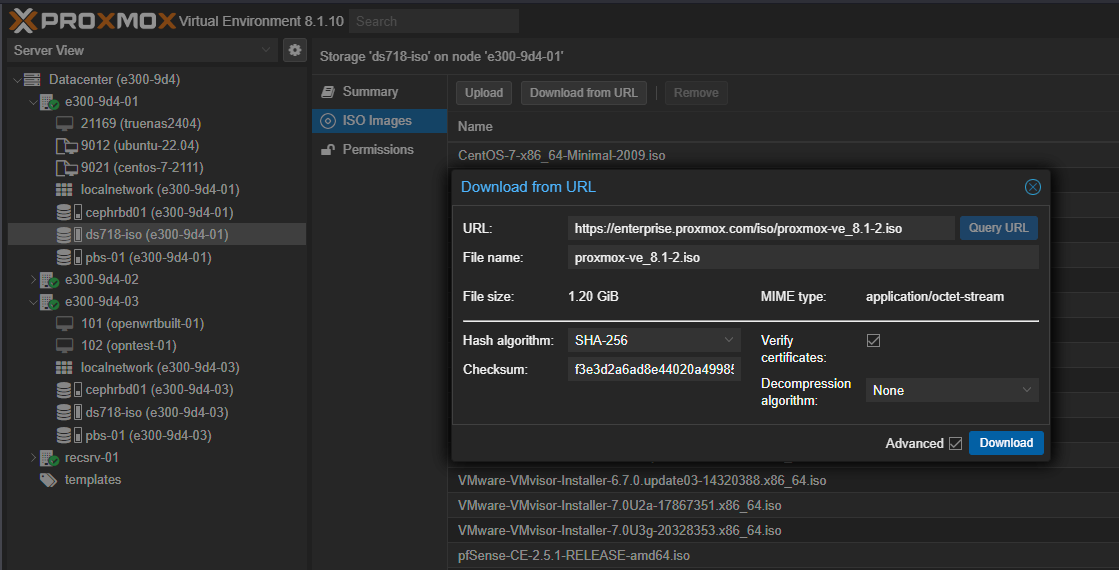
Task: Click grid icon of localnetwork (e300-9d4-03)
Action: click(65, 368)
